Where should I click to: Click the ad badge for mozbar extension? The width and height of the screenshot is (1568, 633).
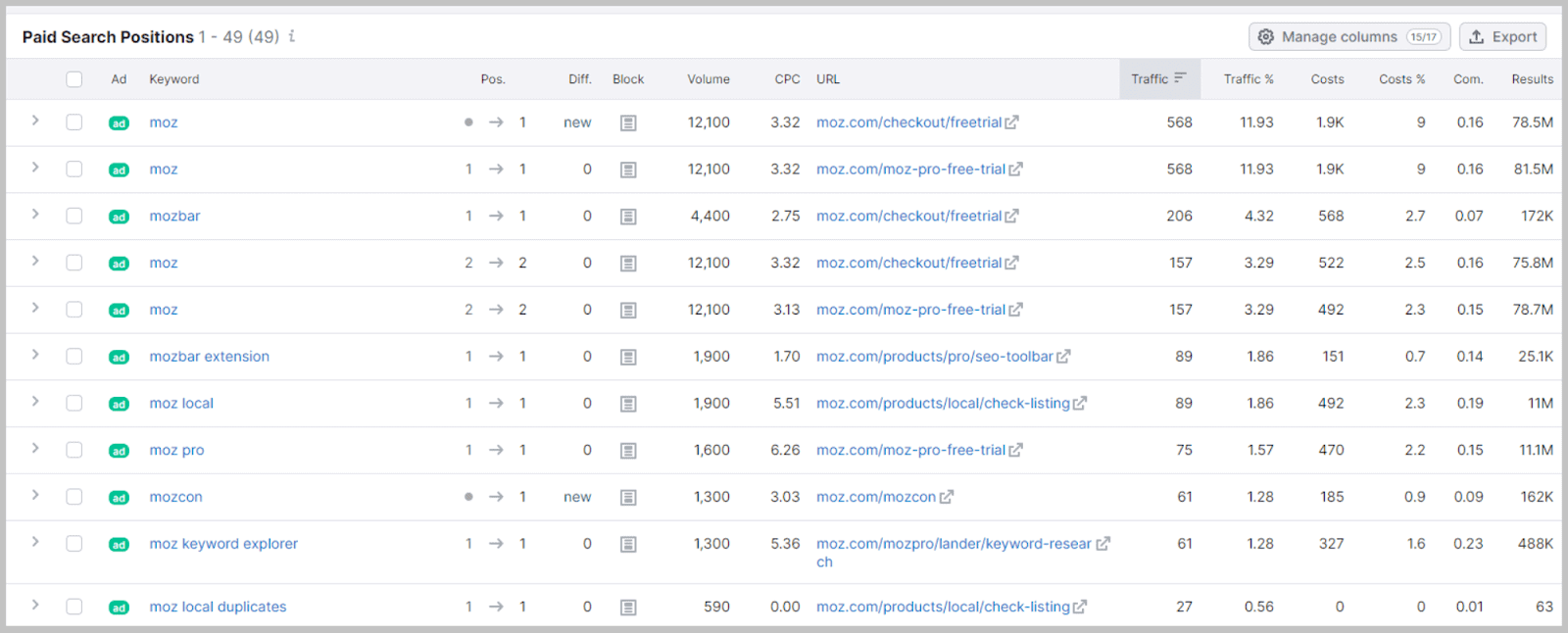pos(119,358)
